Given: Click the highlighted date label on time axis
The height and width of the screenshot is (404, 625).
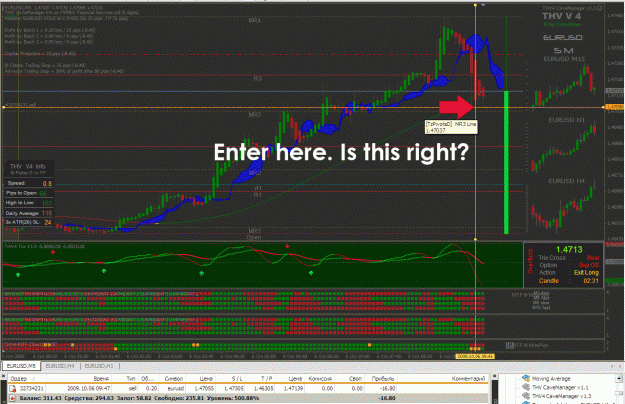Looking at the screenshot, I should pyautogui.click(x=475, y=356).
